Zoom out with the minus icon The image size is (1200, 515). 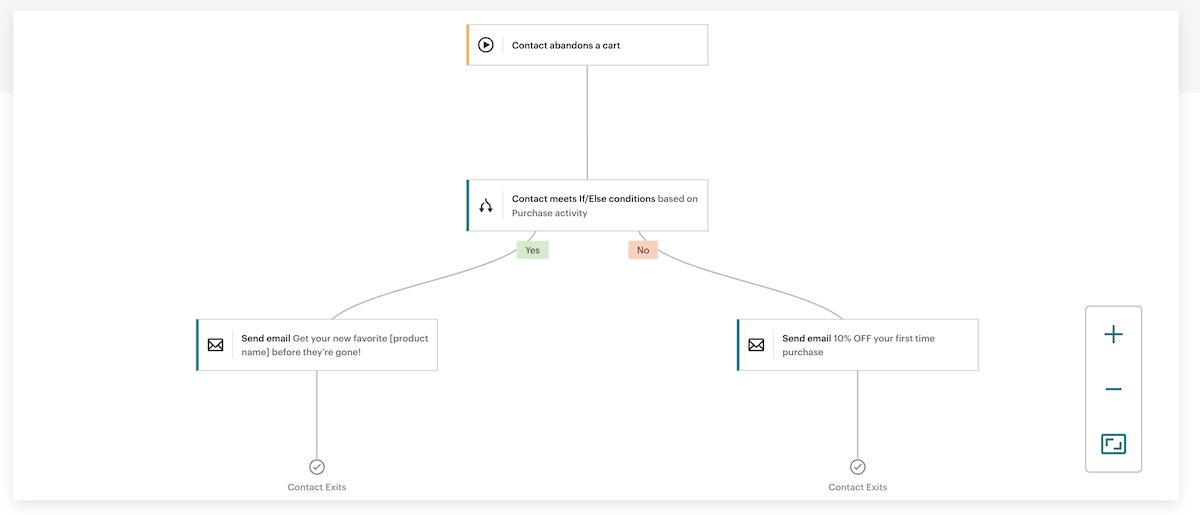pos(1113,389)
